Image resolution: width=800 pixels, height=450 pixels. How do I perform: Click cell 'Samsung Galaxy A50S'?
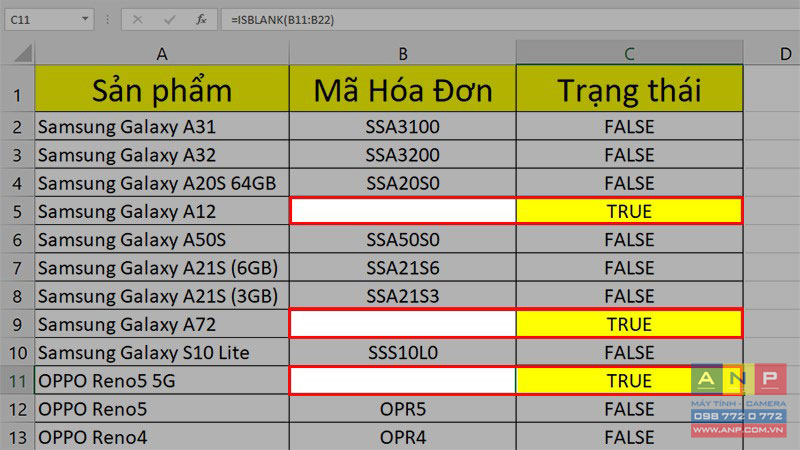tap(162, 240)
